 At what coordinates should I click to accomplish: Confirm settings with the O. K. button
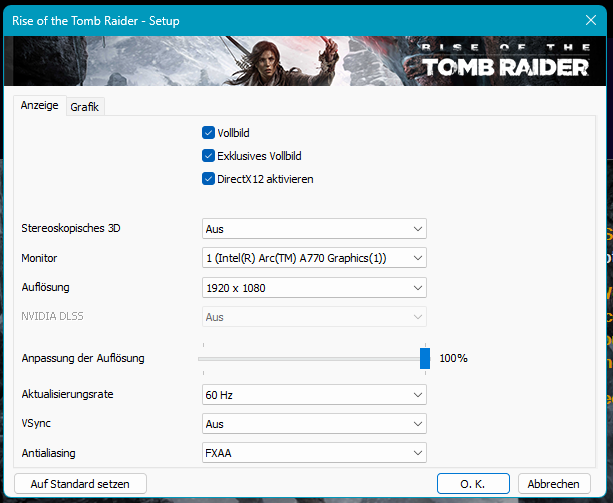point(473,484)
